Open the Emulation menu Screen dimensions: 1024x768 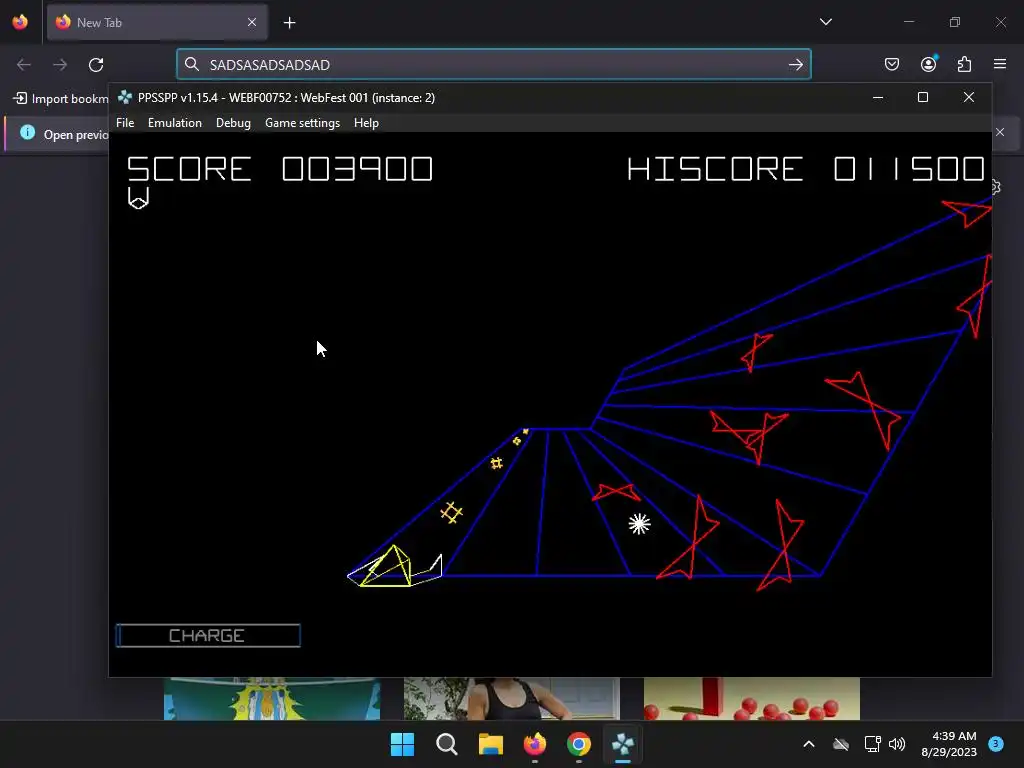(174, 123)
